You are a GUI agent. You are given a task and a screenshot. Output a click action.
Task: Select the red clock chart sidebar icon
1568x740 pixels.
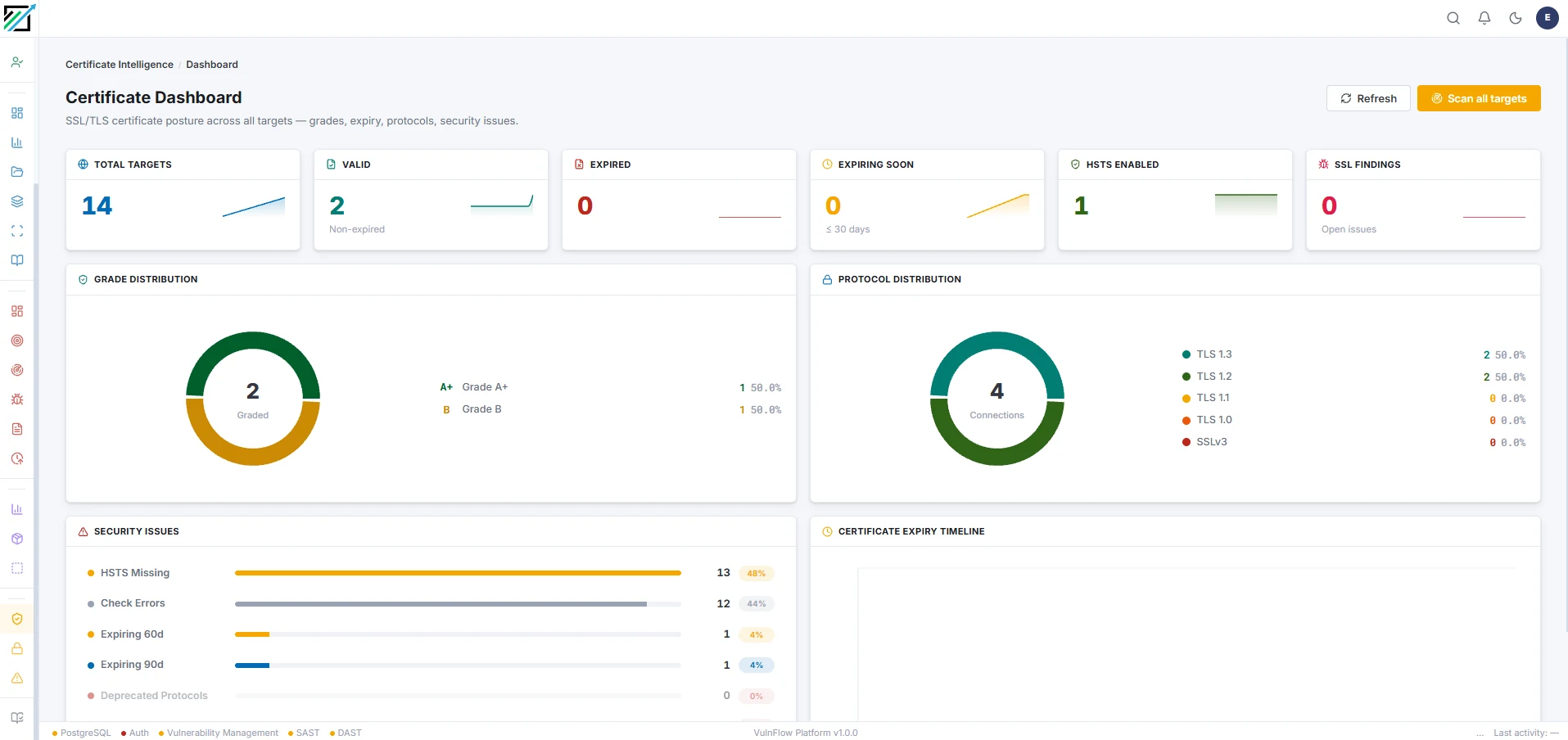pos(17,458)
